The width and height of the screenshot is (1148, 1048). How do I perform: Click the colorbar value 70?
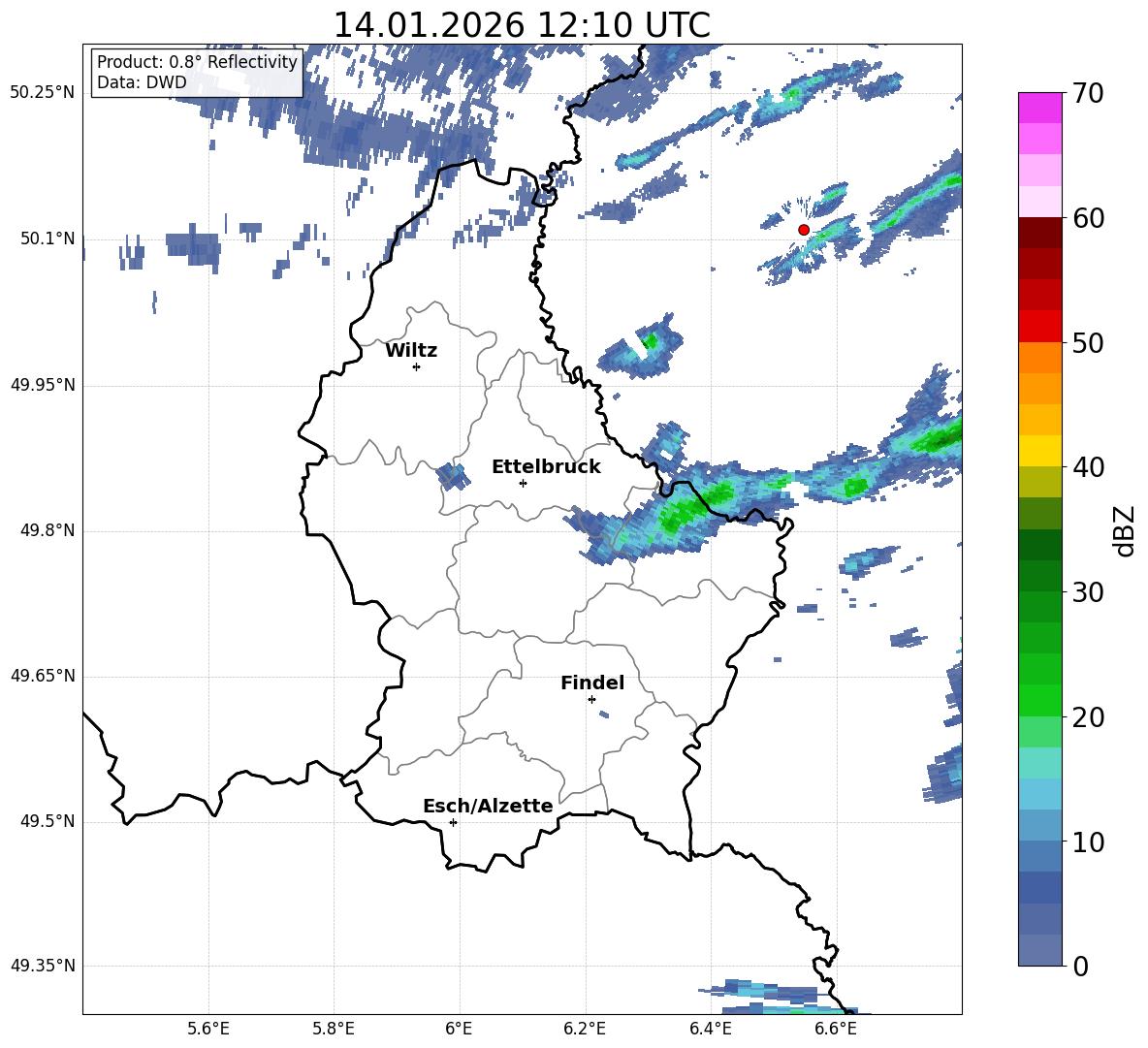coord(1088,93)
